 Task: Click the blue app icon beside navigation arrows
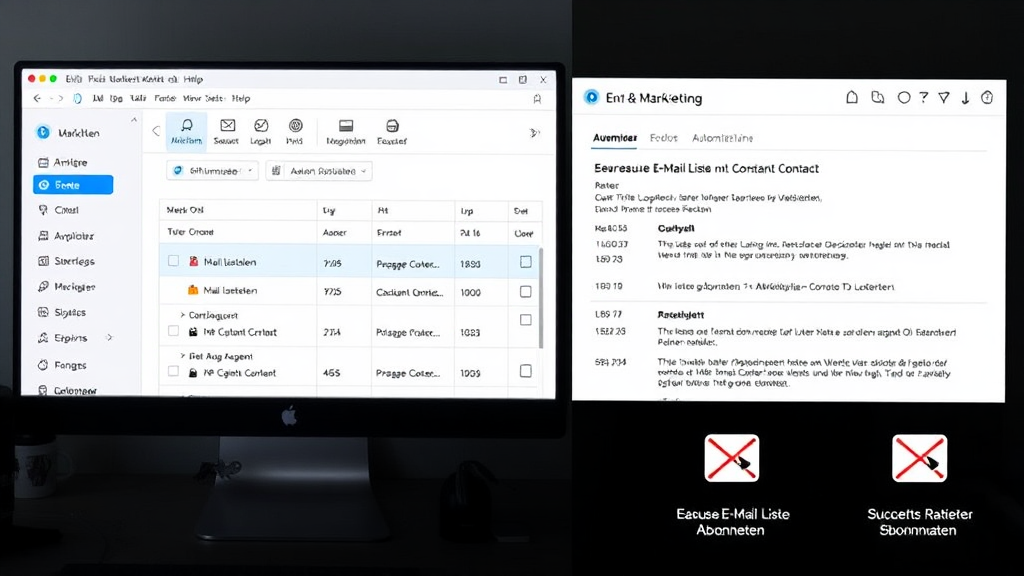(x=77, y=98)
